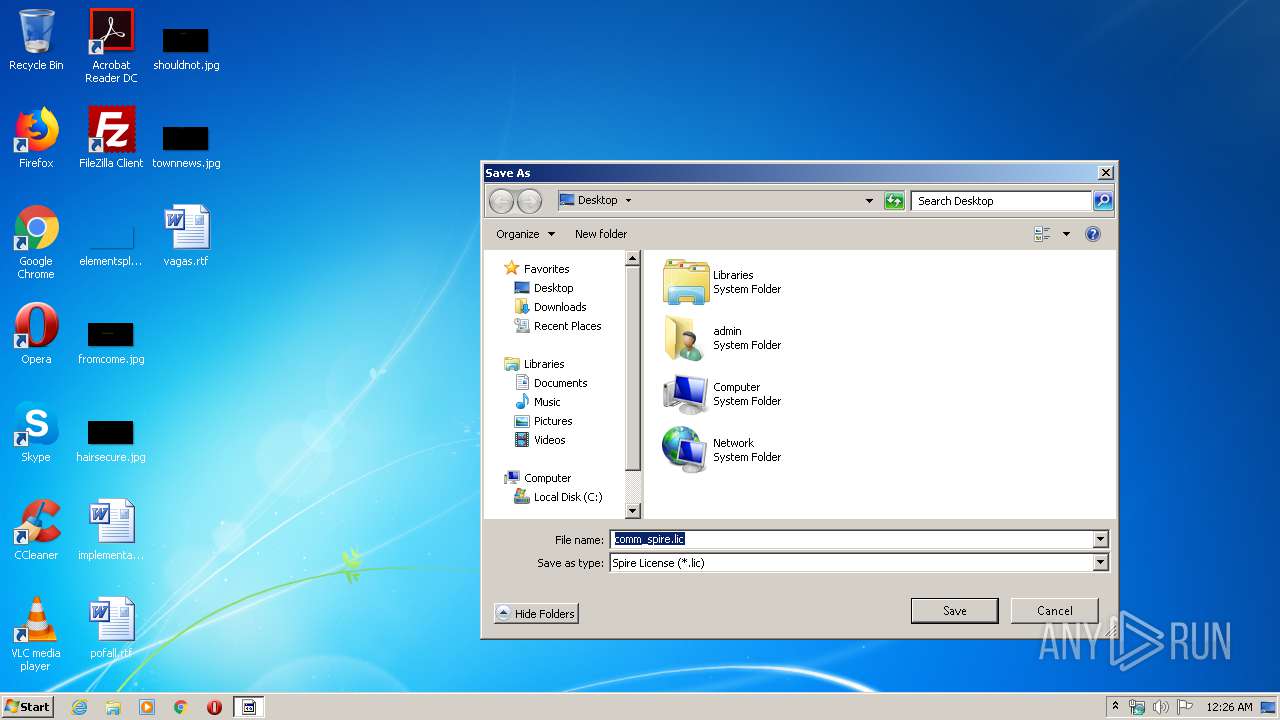
Task: Click the Forward navigation arrow in Save As
Action: [x=529, y=201]
